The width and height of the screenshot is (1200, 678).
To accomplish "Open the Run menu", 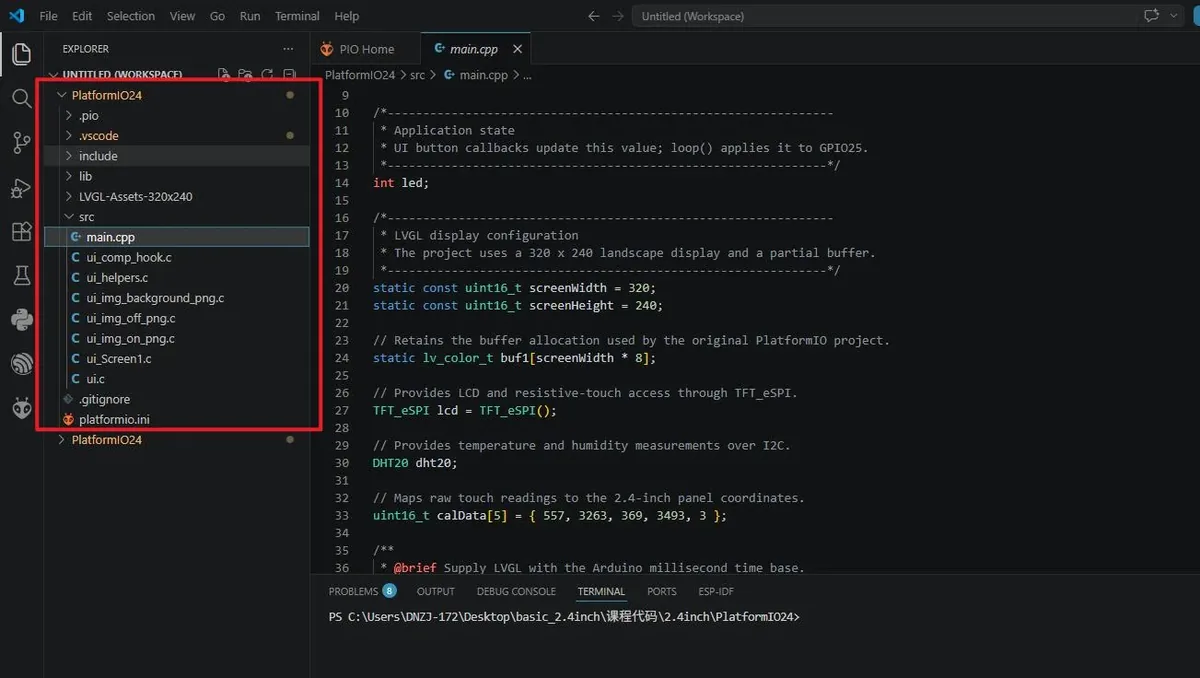I will pos(250,16).
